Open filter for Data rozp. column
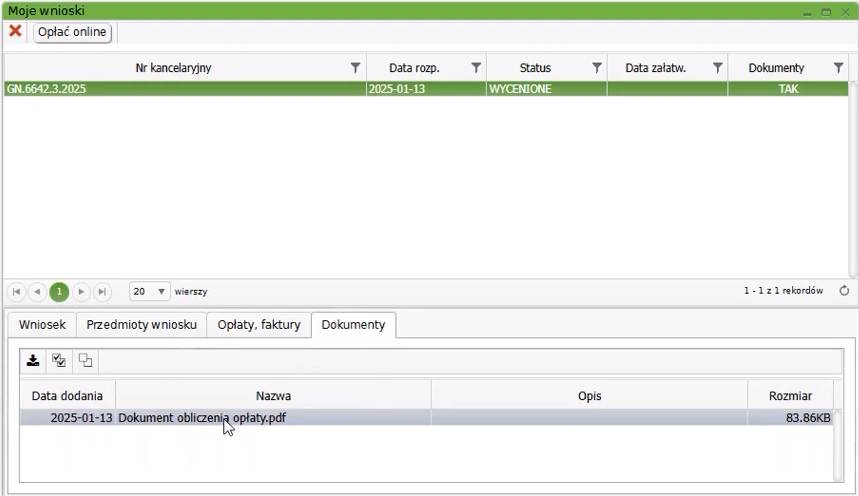The height and width of the screenshot is (496, 859). (x=476, y=68)
